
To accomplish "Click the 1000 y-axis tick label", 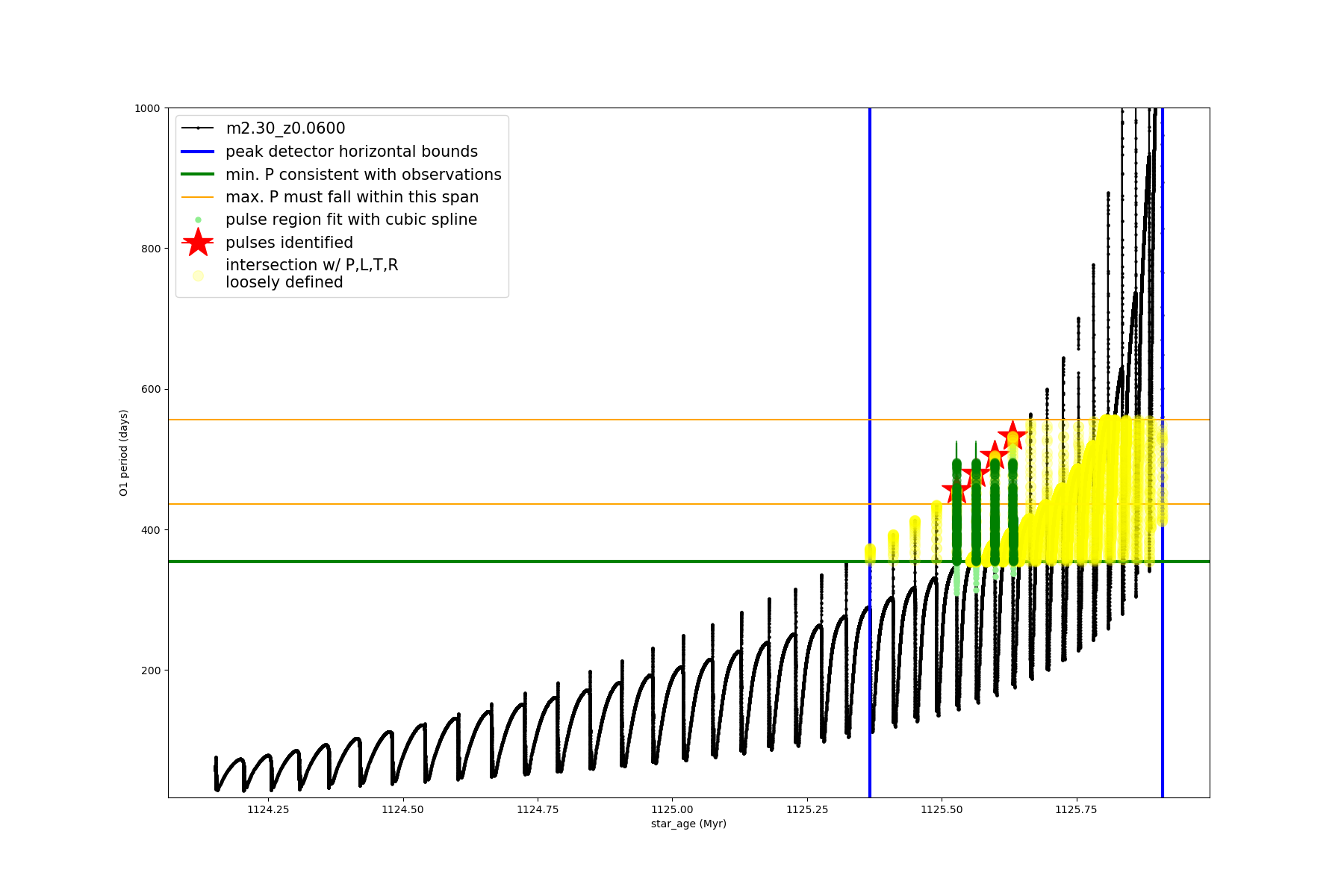I will [x=147, y=108].
